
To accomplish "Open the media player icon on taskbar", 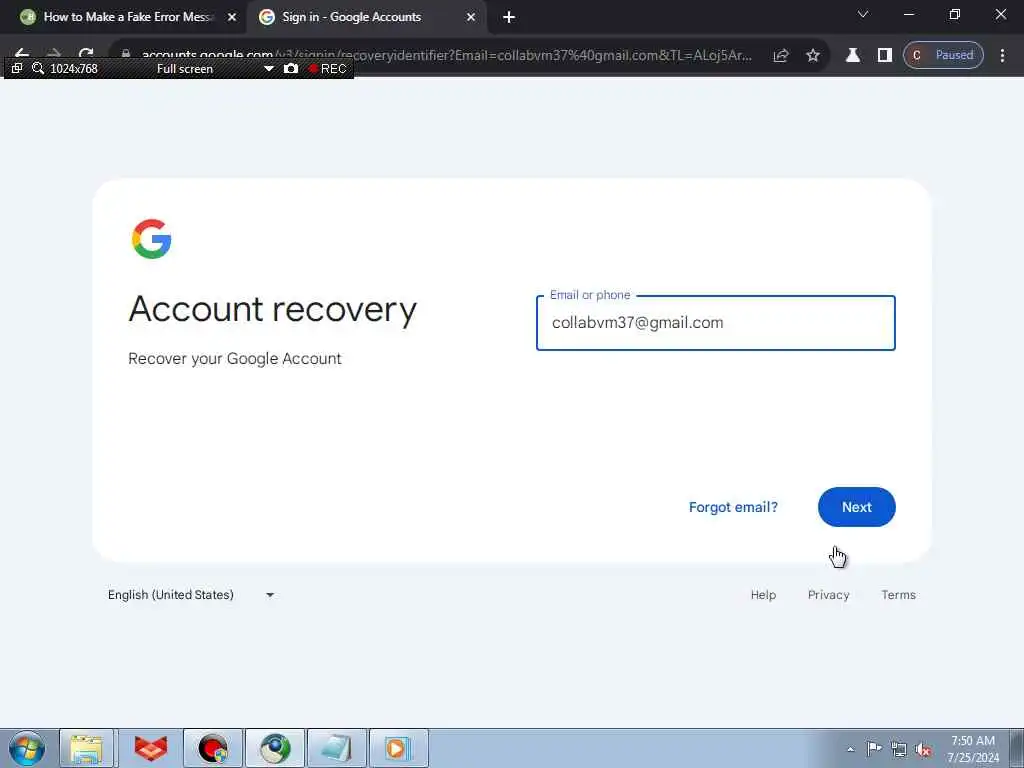I will pyautogui.click(x=398, y=748).
